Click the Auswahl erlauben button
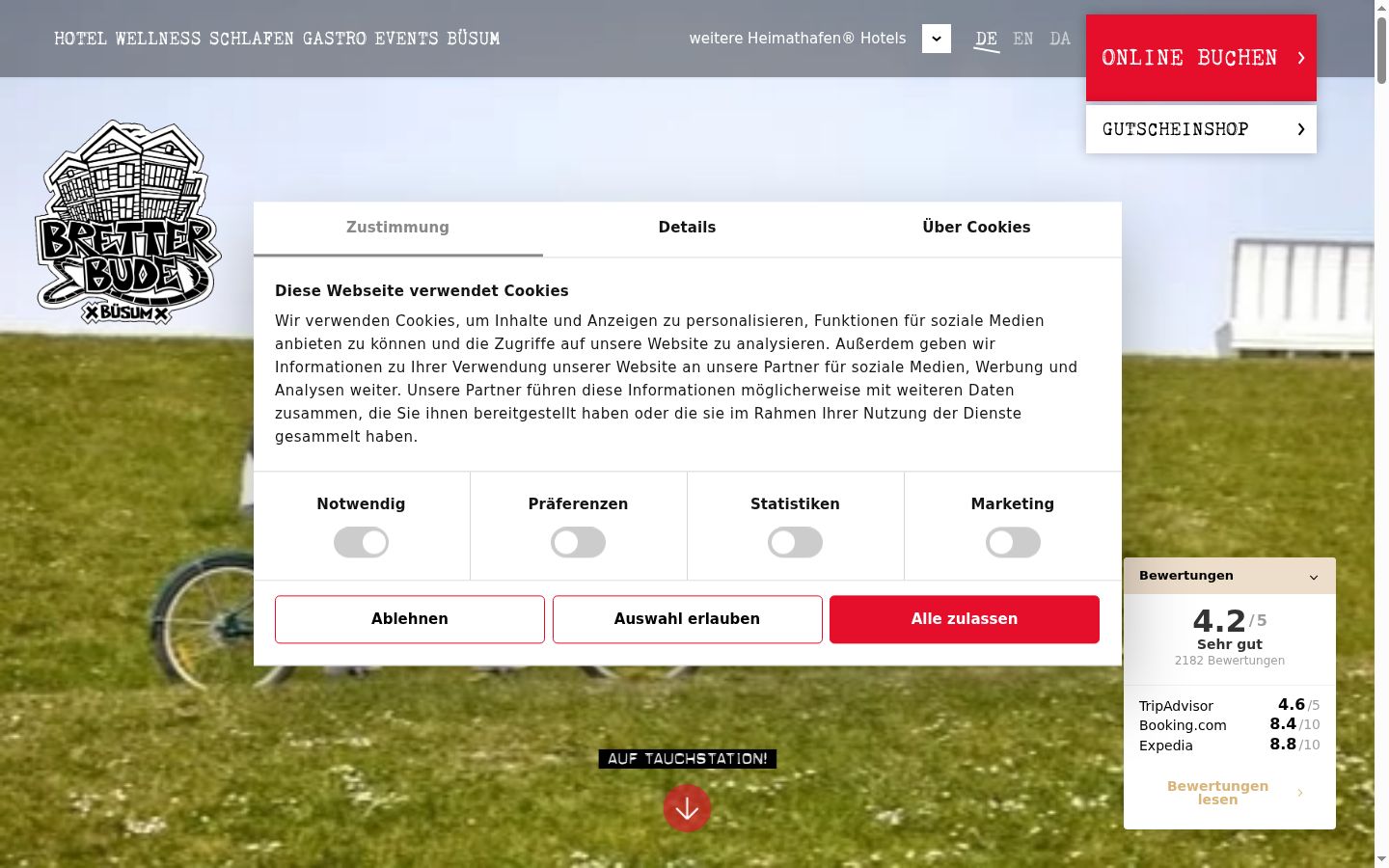Image resolution: width=1389 pixels, height=868 pixels. pyautogui.click(x=688, y=619)
